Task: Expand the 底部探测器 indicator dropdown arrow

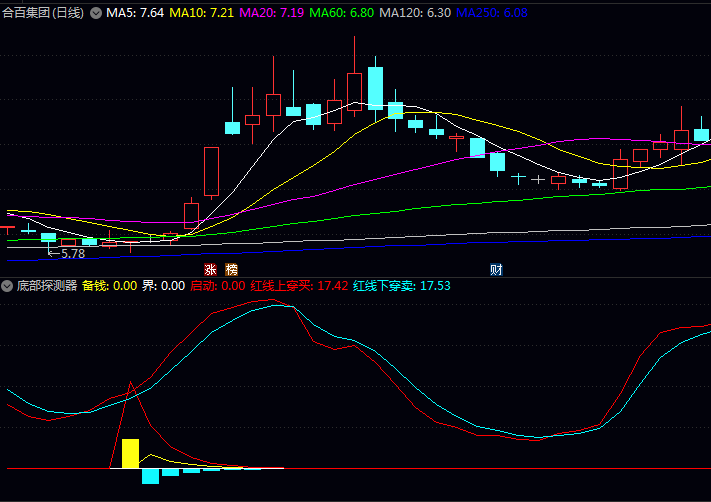Action: point(8,285)
